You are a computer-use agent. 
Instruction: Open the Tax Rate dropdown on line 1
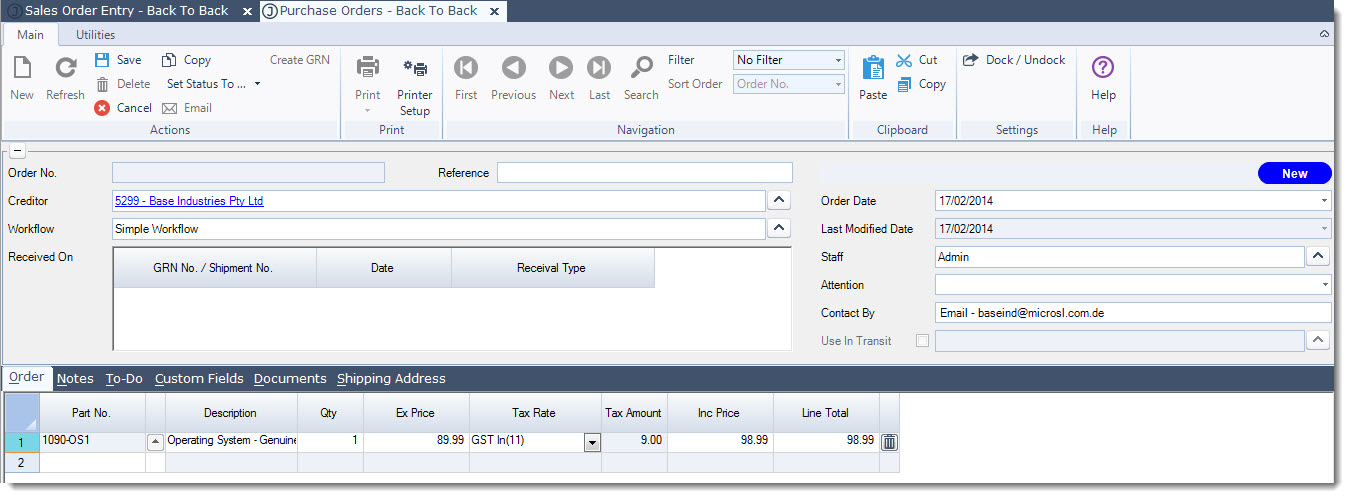[x=592, y=442]
